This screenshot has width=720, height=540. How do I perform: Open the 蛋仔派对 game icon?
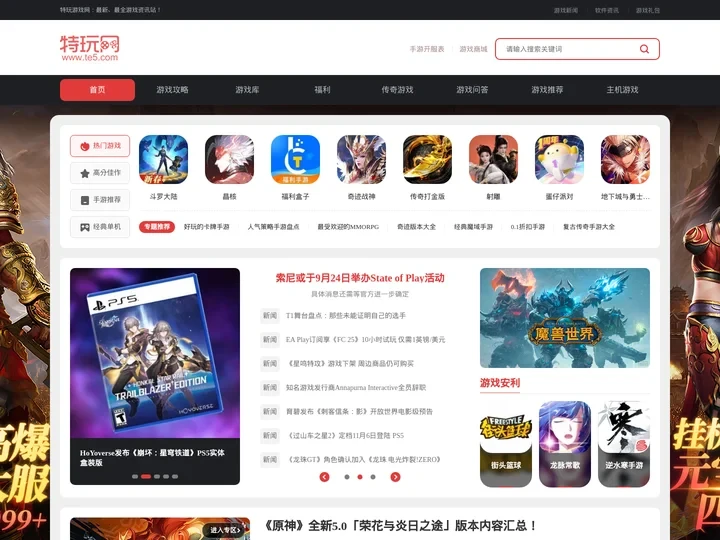coord(559,159)
